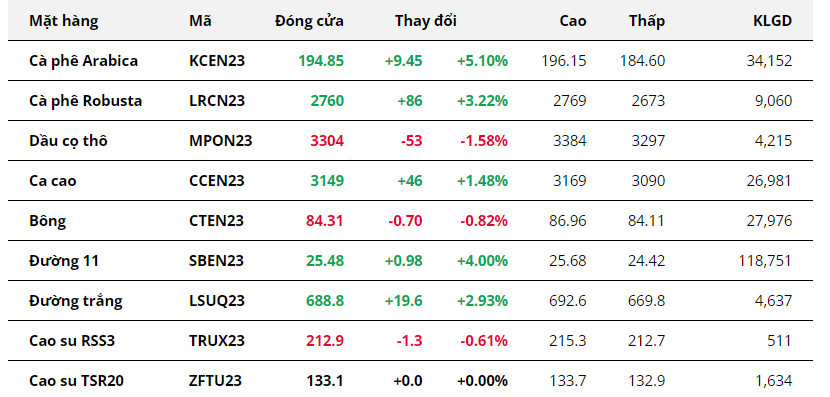Select the Arabica closing price 194.85
The width and height of the screenshot is (830, 397).
321,61
